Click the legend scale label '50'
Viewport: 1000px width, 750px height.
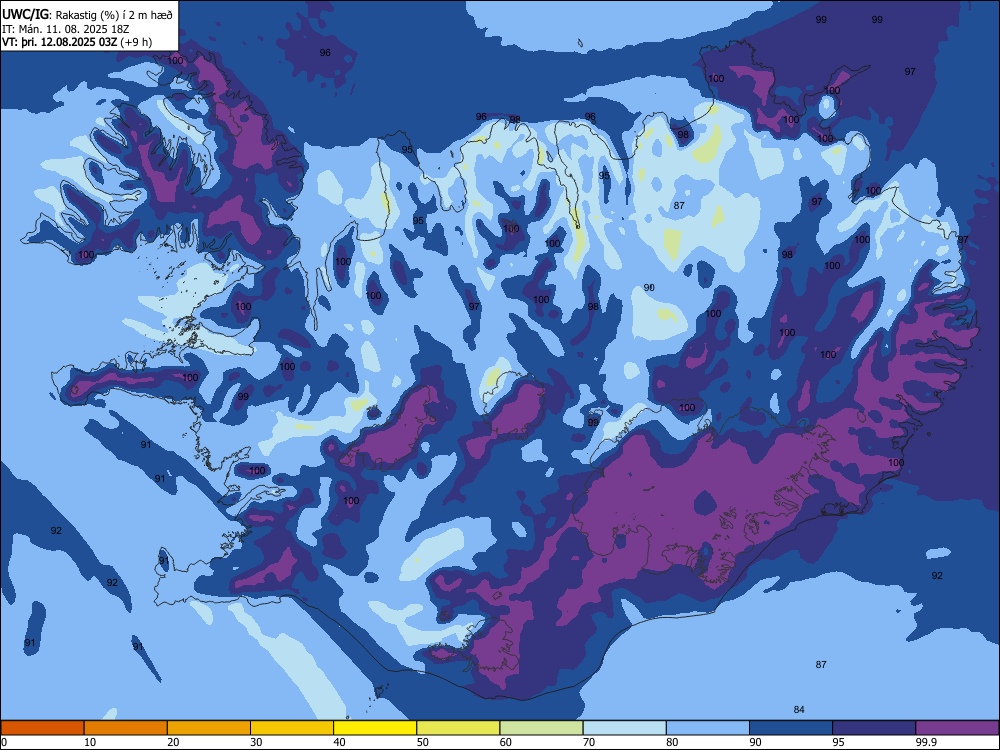click(x=423, y=742)
